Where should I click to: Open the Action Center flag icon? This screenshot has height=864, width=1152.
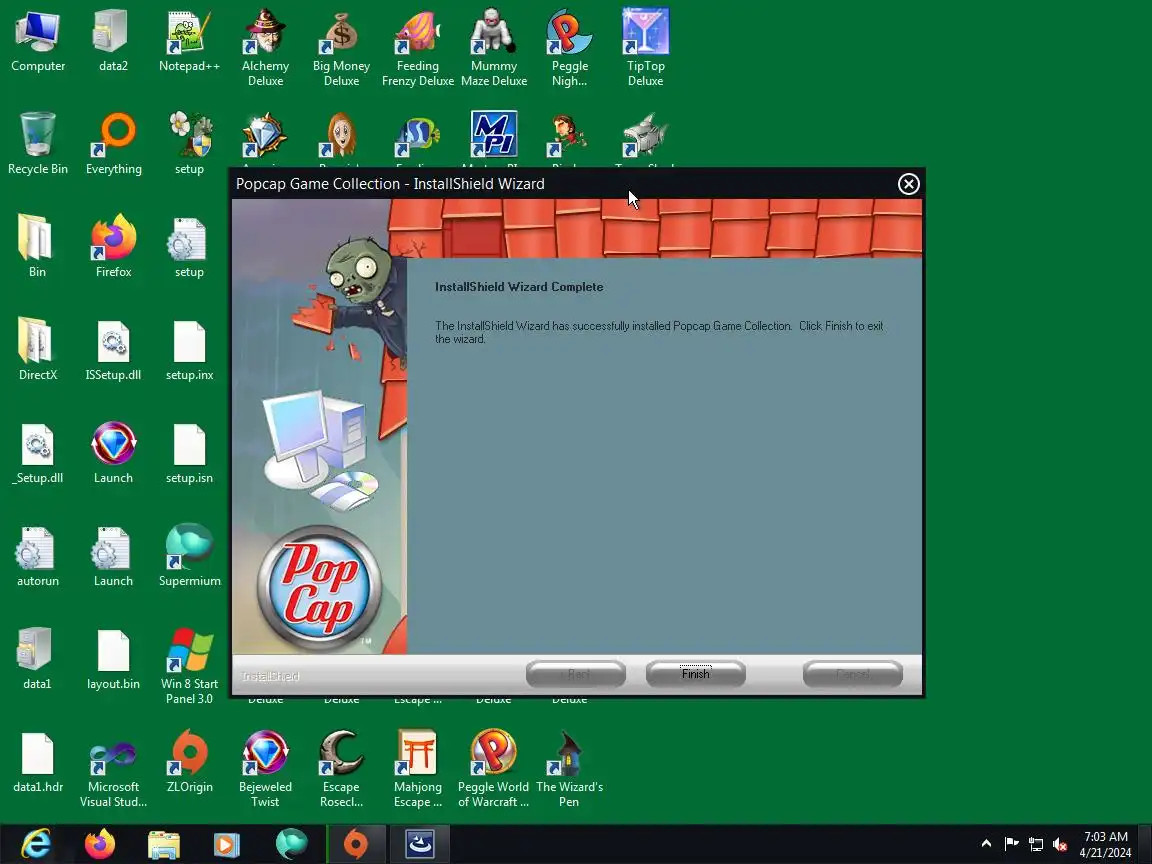(1011, 843)
